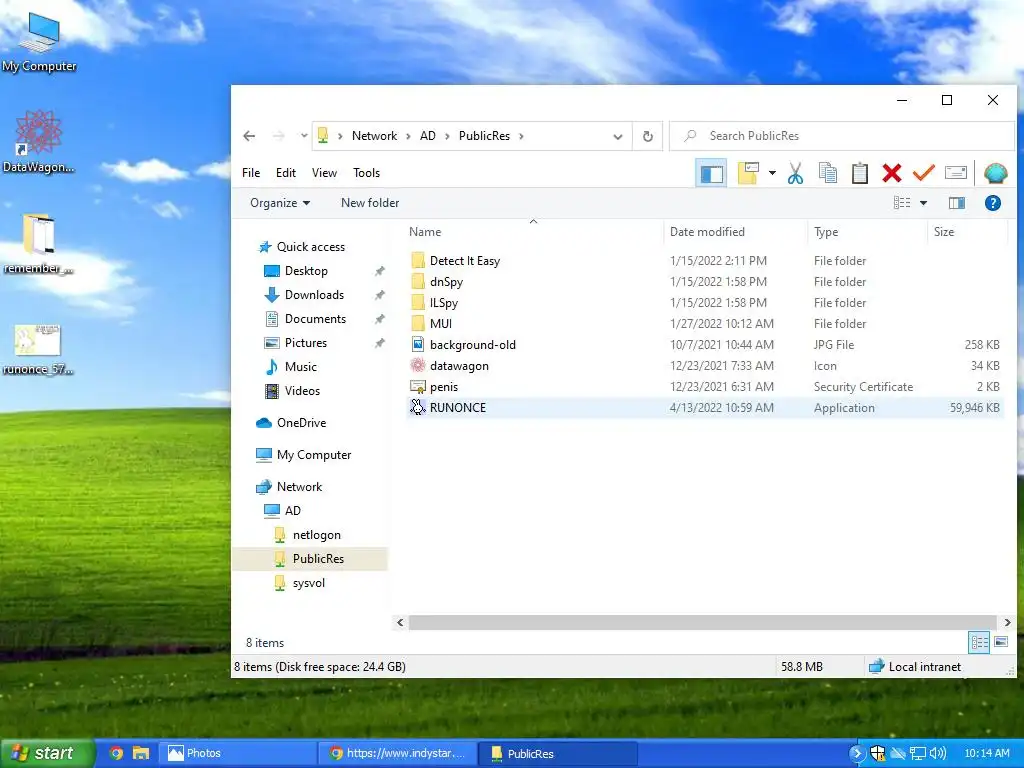Sort by Date modified column header
The image size is (1024, 768).
coord(736,232)
